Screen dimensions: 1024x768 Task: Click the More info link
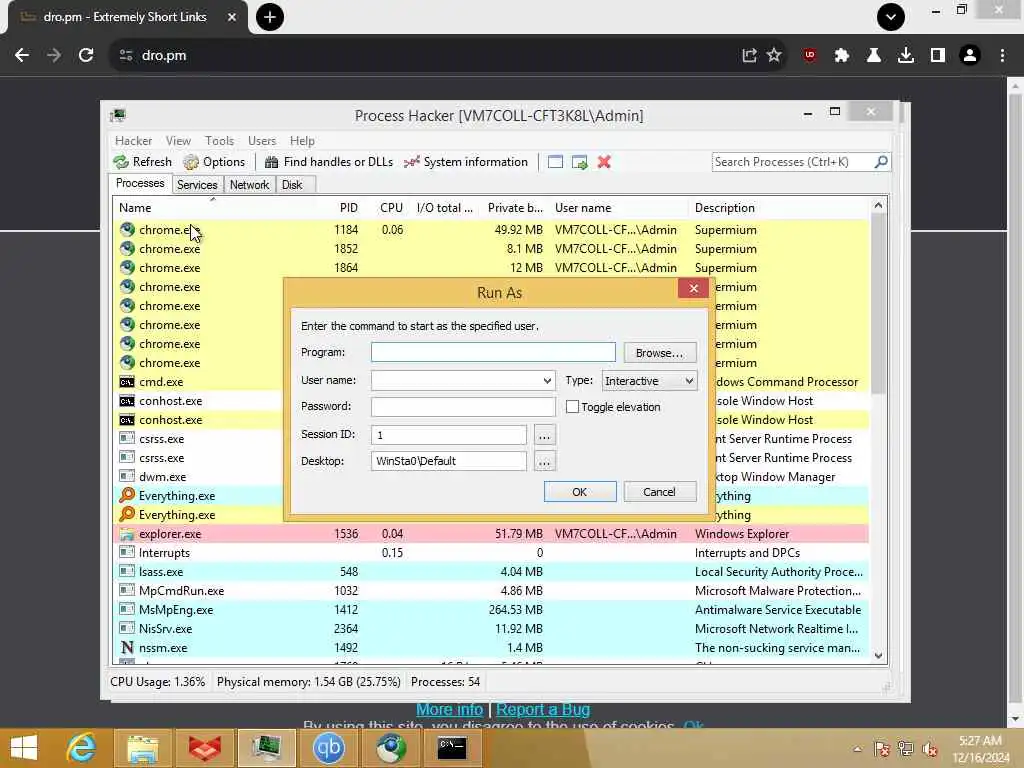coord(449,709)
